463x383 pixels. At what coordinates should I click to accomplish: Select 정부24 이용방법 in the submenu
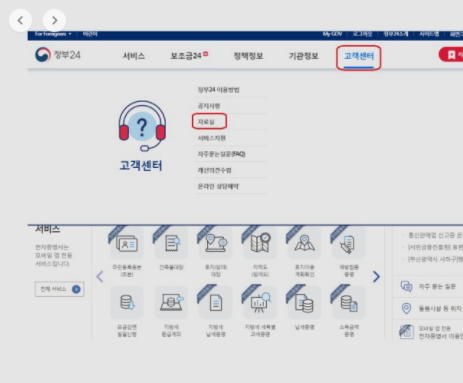click(x=219, y=90)
